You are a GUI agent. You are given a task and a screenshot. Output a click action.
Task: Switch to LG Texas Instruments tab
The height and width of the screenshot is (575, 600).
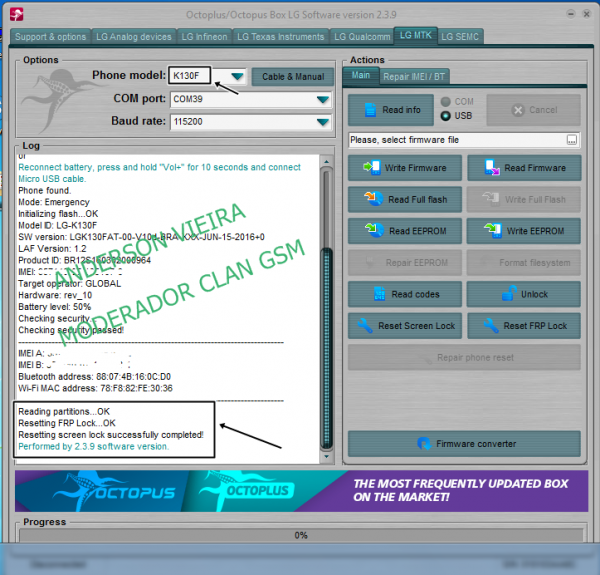pyautogui.click(x=280, y=37)
